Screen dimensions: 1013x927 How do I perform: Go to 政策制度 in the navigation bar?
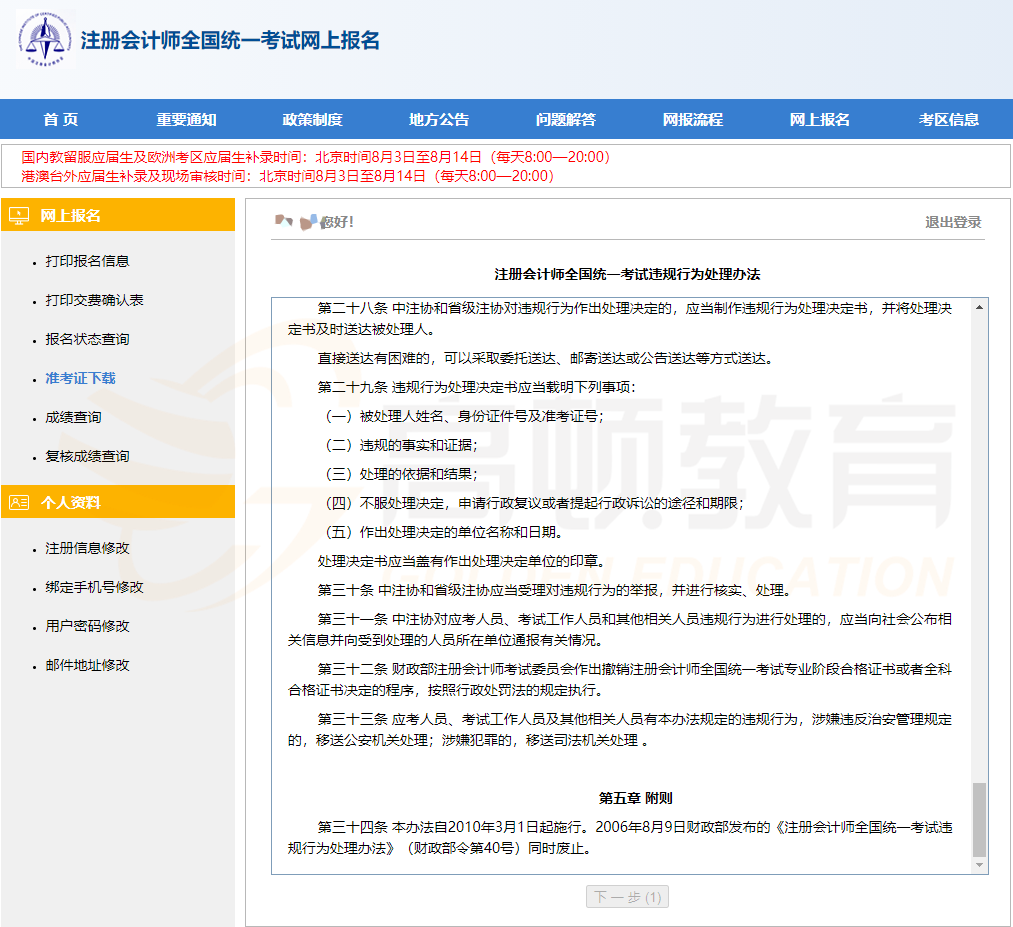pyautogui.click(x=312, y=120)
